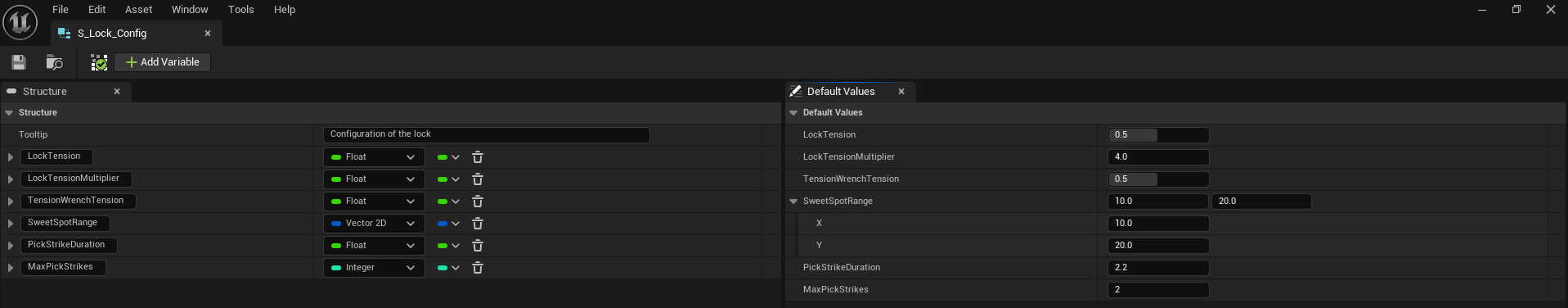This screenshot has width=1568, height=308.
Task: Open TensionWrenchTension Float type dropdown
Action: 374,202
